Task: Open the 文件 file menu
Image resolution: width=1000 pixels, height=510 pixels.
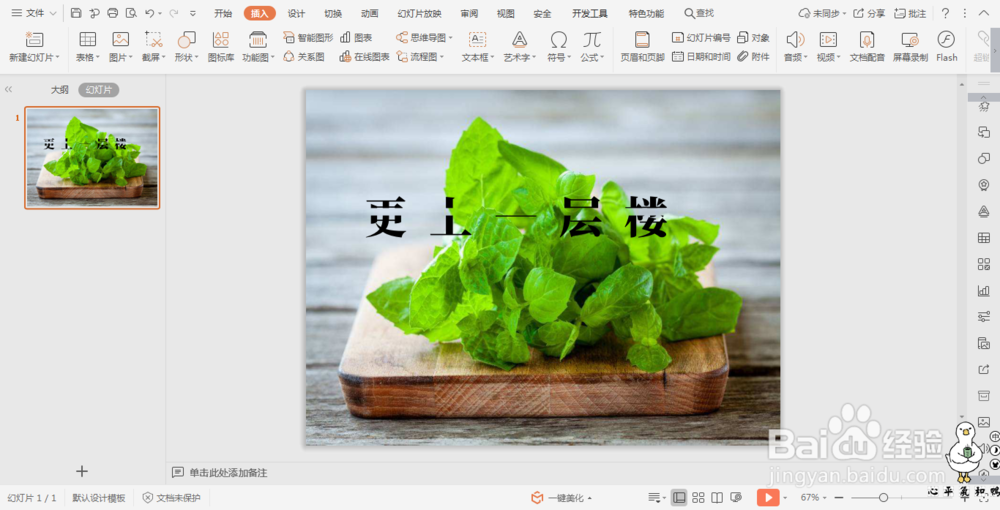Action: [34, 13]
